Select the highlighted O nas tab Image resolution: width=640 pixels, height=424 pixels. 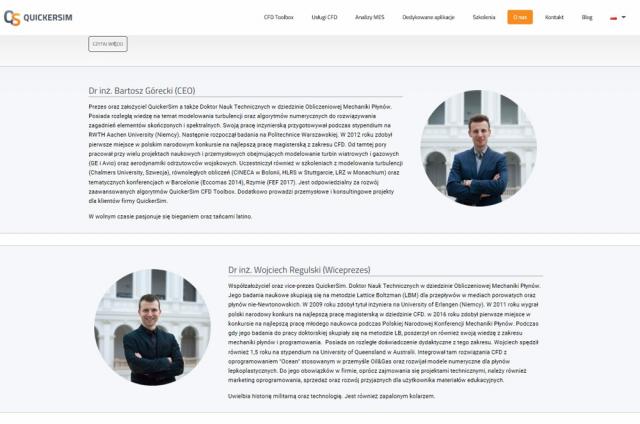pos(520,17)
